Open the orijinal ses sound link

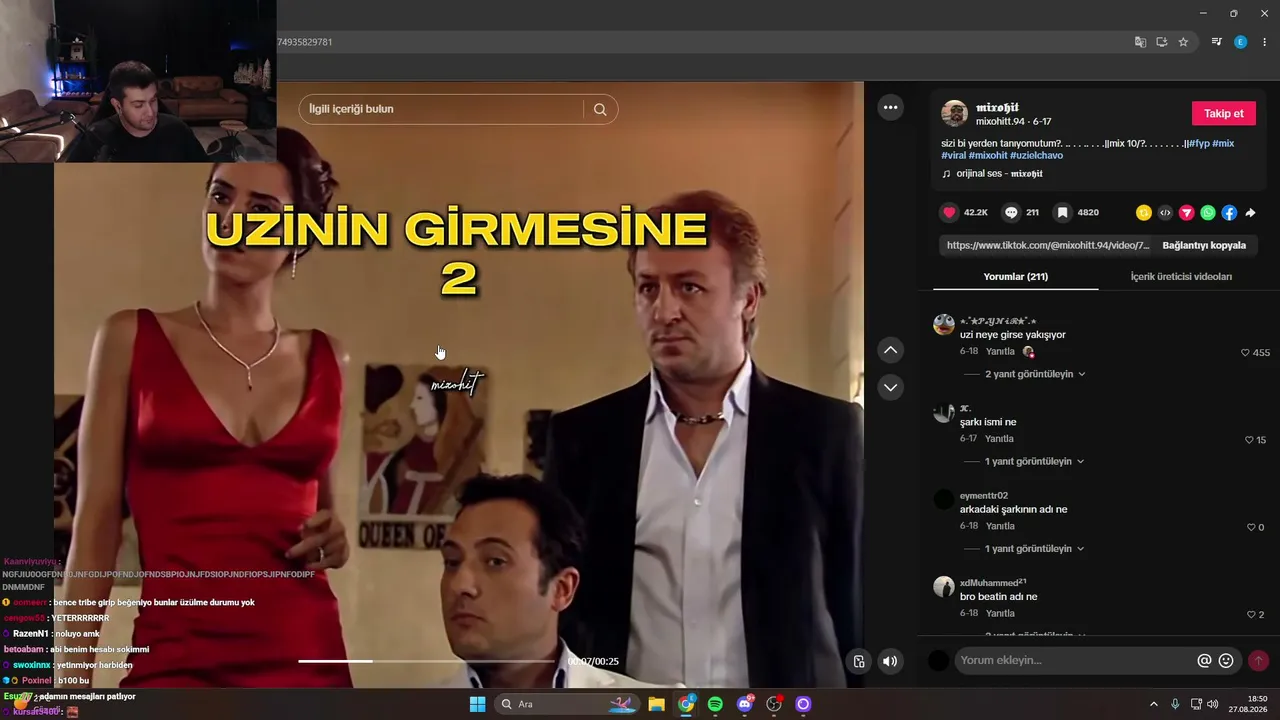point(999,174)
